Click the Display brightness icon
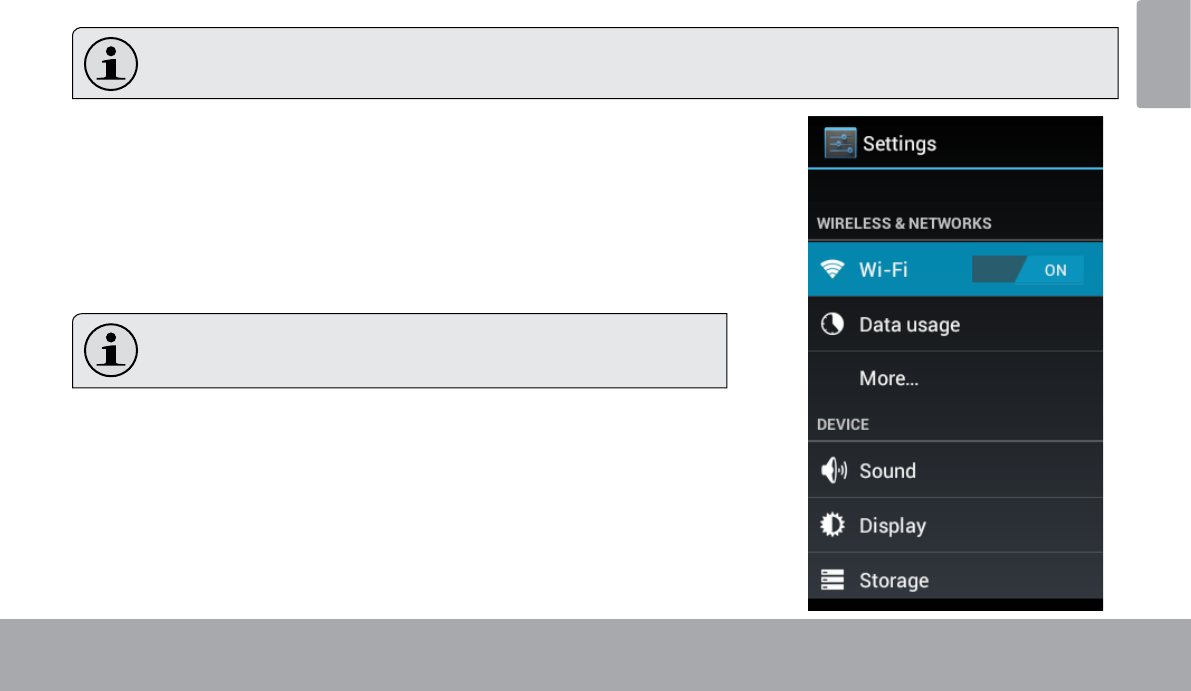Viewport: 1191px width, 691px height. coord(832,525)
